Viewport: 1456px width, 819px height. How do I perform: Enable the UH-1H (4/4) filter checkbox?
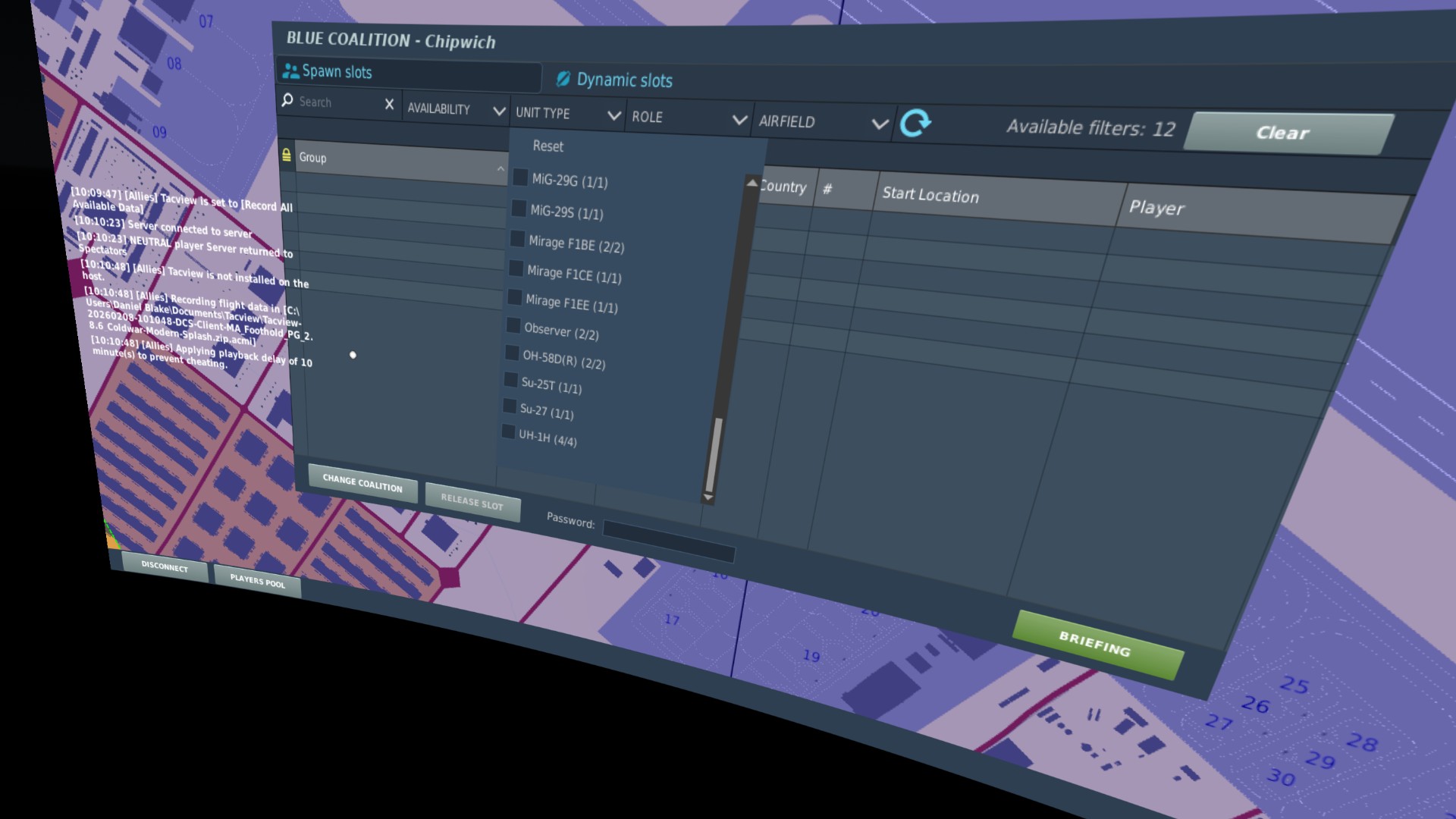pyautogui.click(x=508, y=431)
